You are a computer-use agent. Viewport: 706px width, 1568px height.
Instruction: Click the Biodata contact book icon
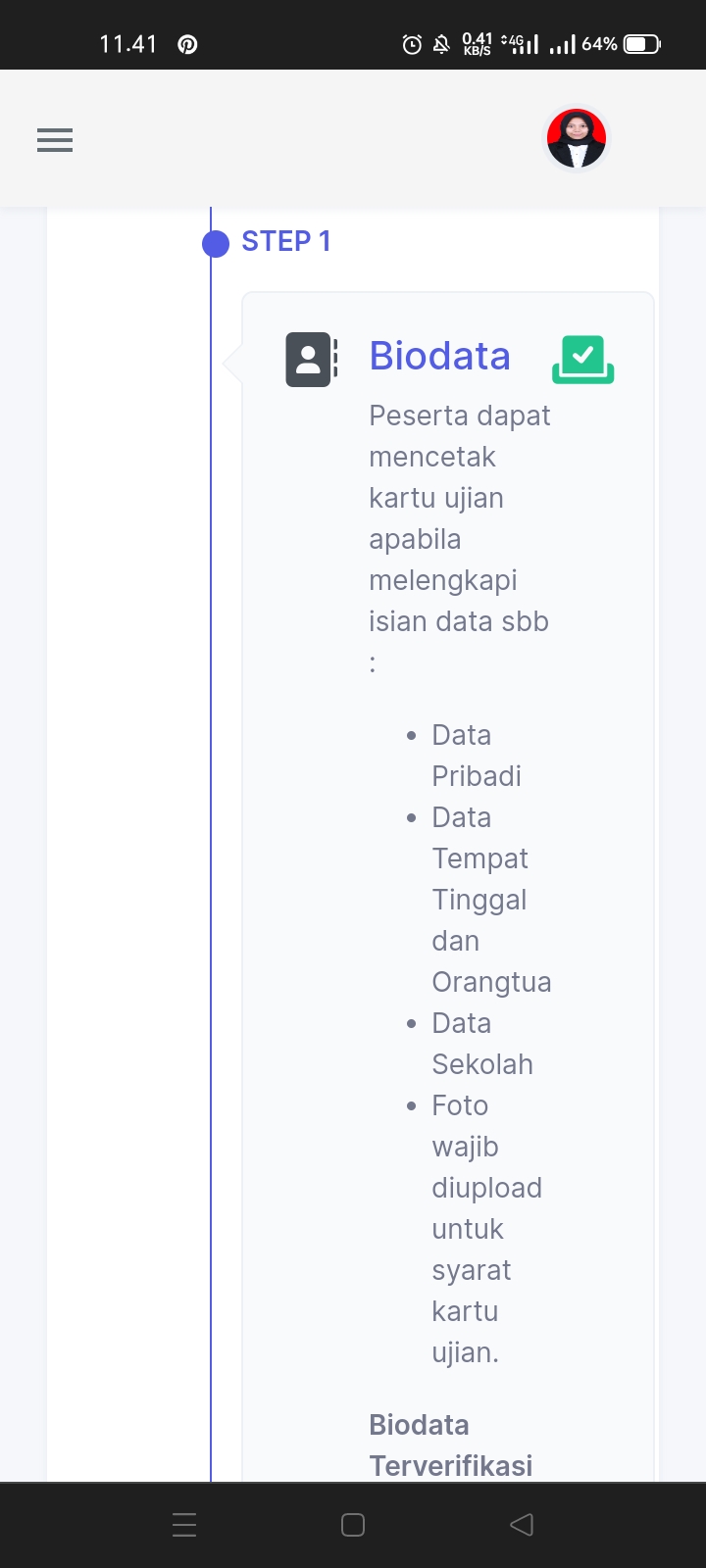pyautogui.click(x=312, y=359)
